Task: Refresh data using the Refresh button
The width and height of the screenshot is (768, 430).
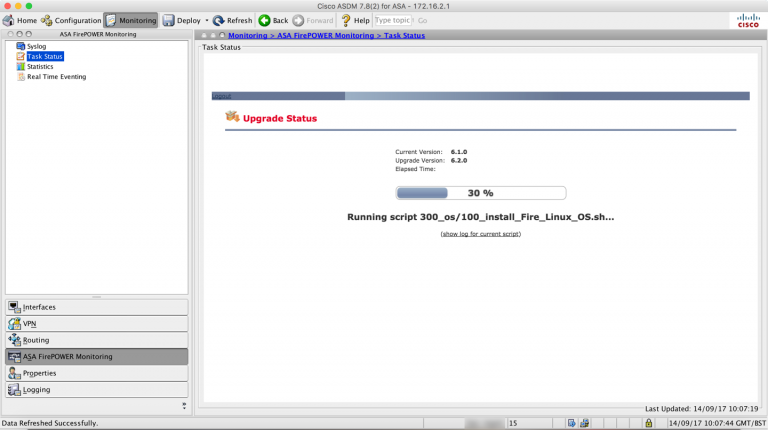Action: [x=233, y=21]
